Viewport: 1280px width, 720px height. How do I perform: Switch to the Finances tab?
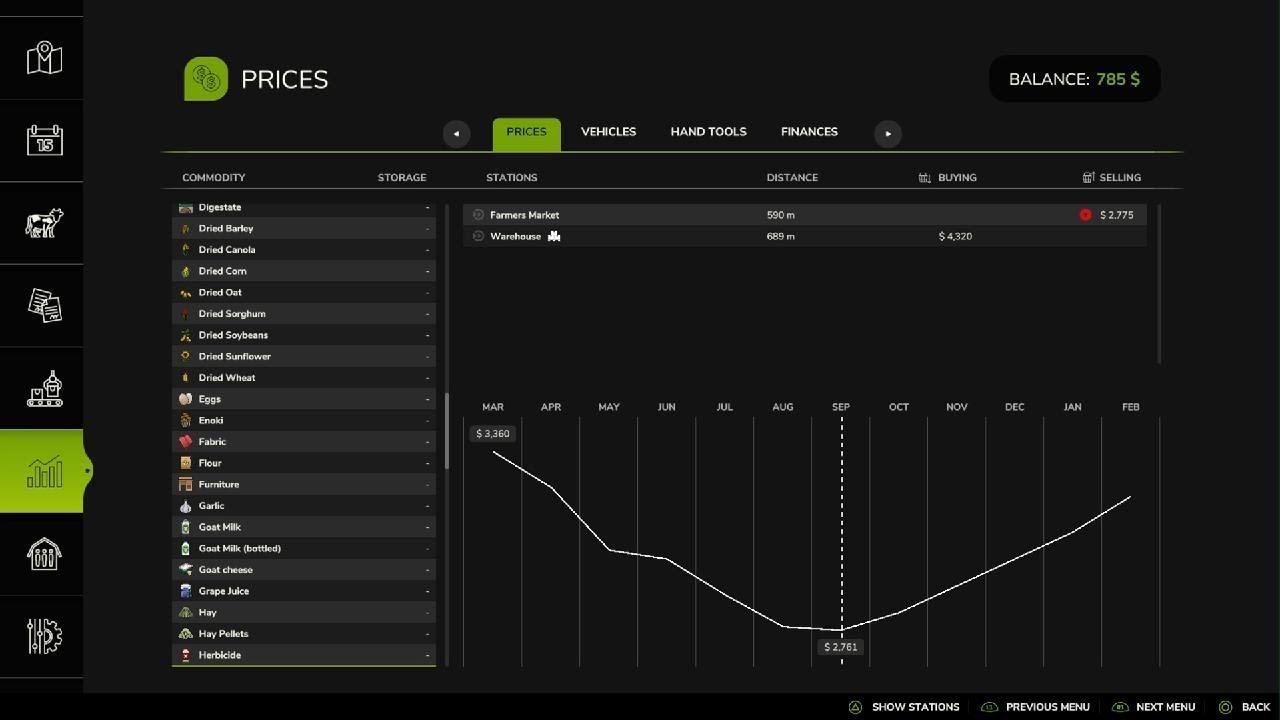[x=809, y=132]
